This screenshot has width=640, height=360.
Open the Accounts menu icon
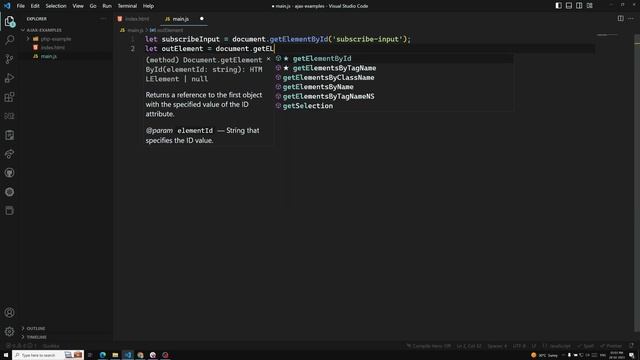coord(9,313)
